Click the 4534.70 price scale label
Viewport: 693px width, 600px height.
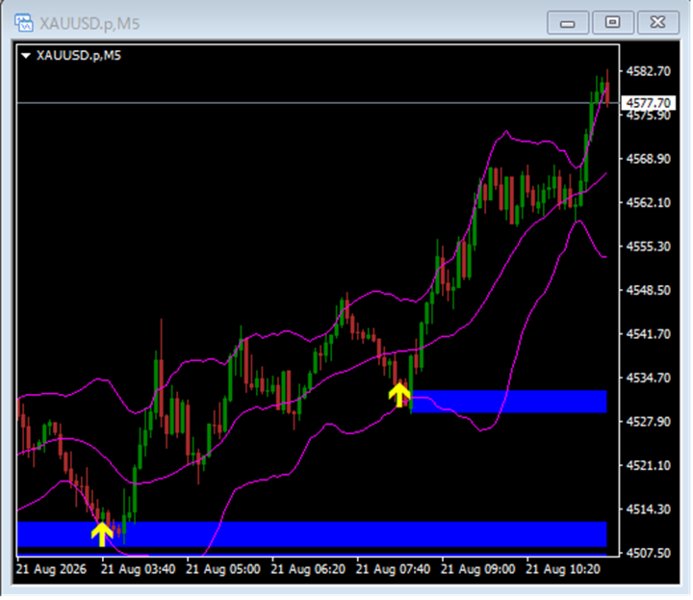click(x=648, y=378)
